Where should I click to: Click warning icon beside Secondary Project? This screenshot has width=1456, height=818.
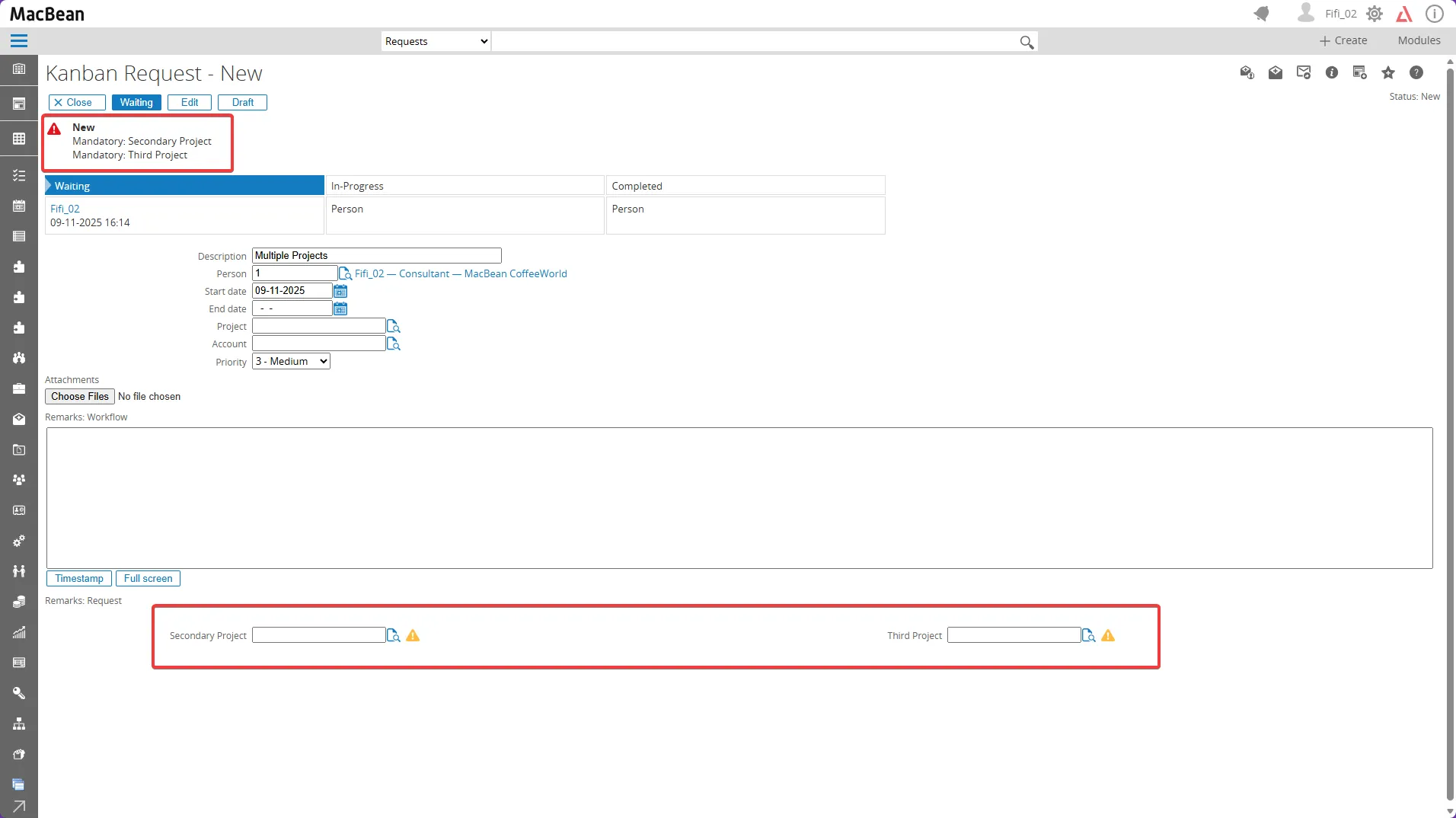click(413, 636)
